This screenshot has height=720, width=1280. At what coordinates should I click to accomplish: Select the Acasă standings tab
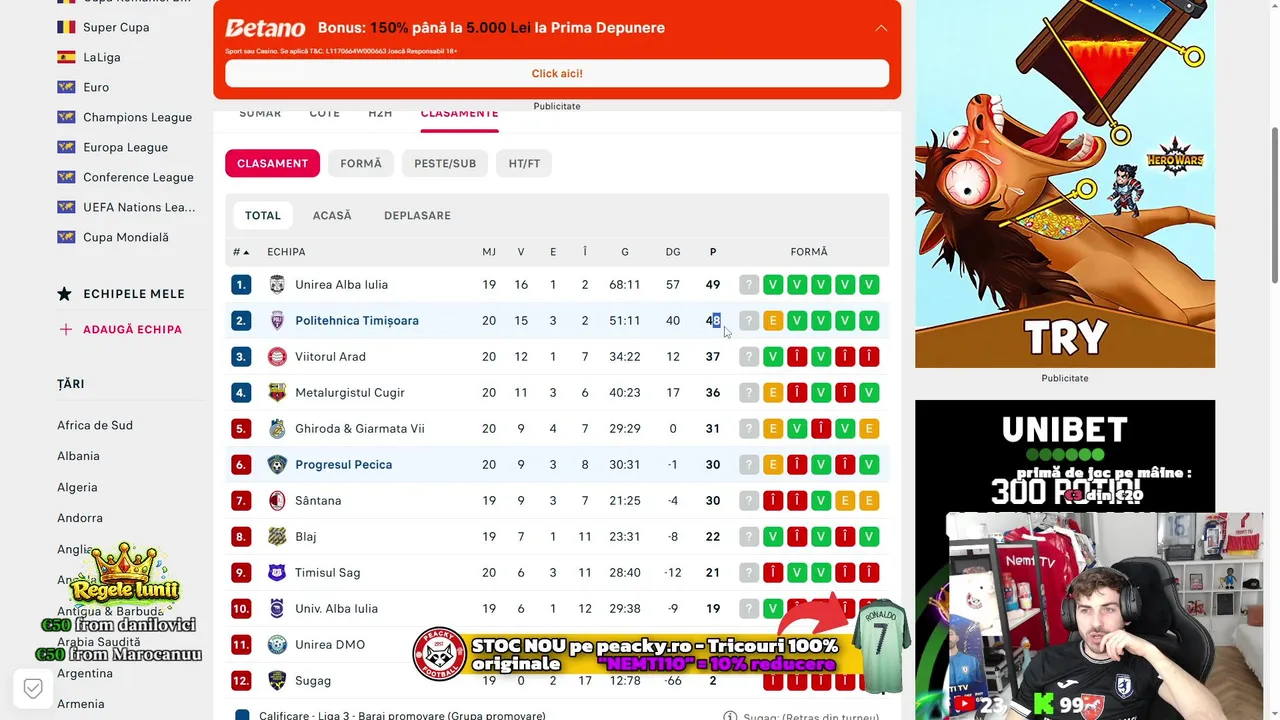(332, 215)
